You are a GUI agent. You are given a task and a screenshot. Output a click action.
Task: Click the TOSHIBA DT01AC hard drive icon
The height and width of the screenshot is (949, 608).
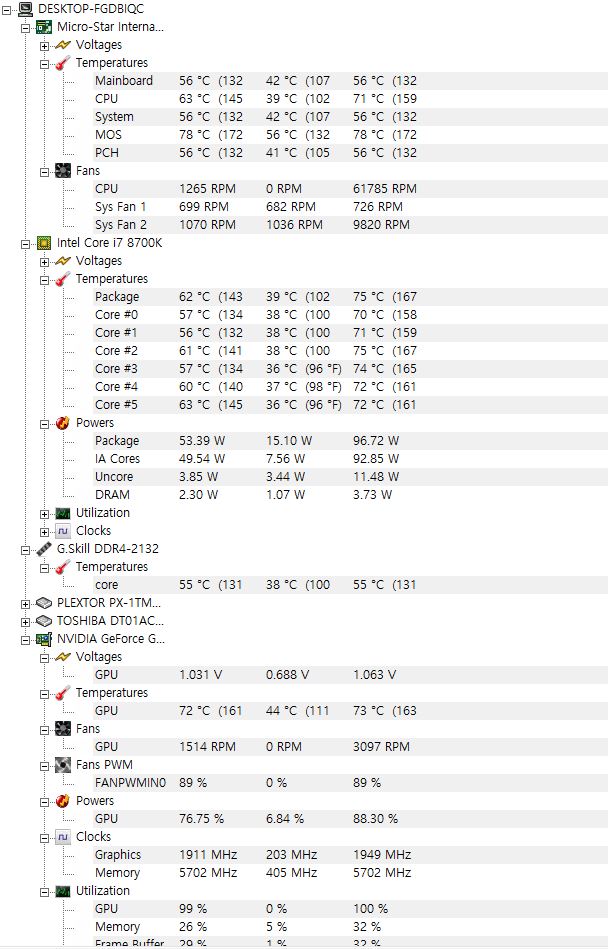(44, 621)
